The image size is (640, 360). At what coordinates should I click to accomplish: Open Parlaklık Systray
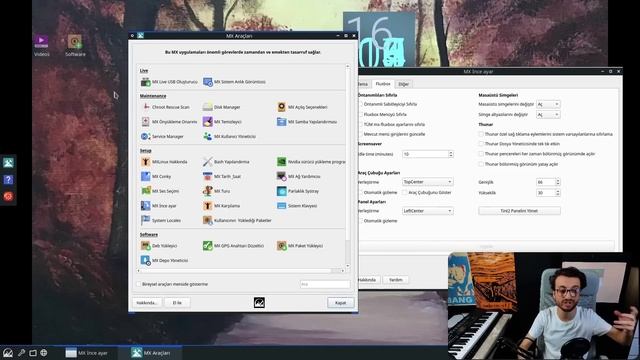(x=298, y=191)
